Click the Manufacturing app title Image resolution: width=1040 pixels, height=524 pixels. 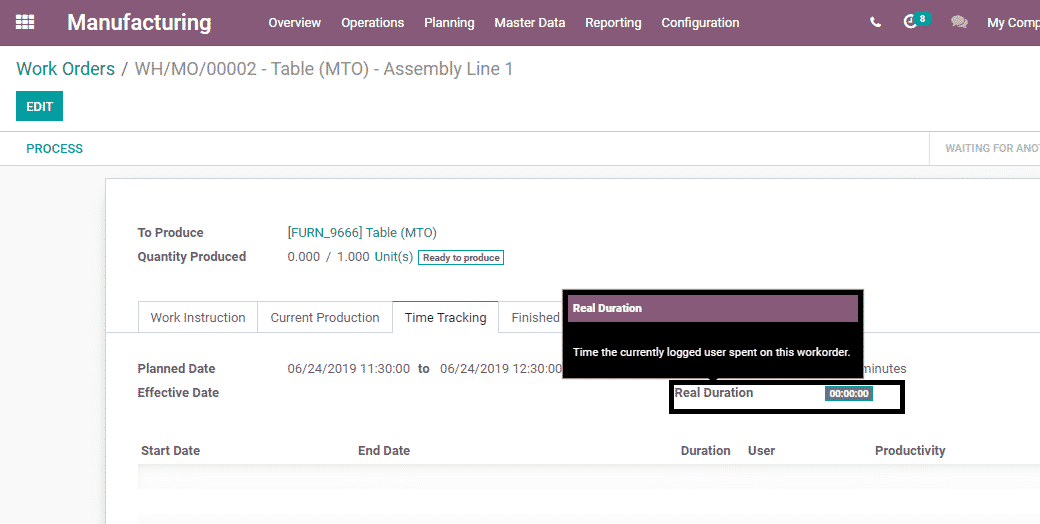tap(139, 22)
